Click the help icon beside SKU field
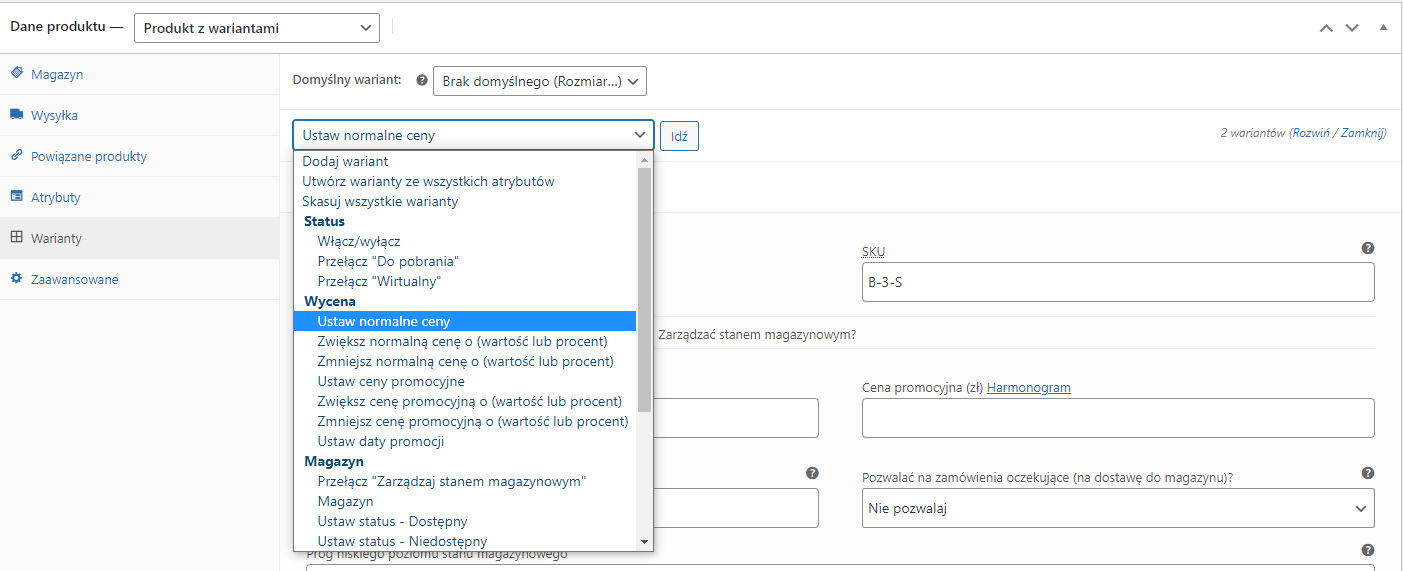 pyautogui.click(x=1367, y=248)
